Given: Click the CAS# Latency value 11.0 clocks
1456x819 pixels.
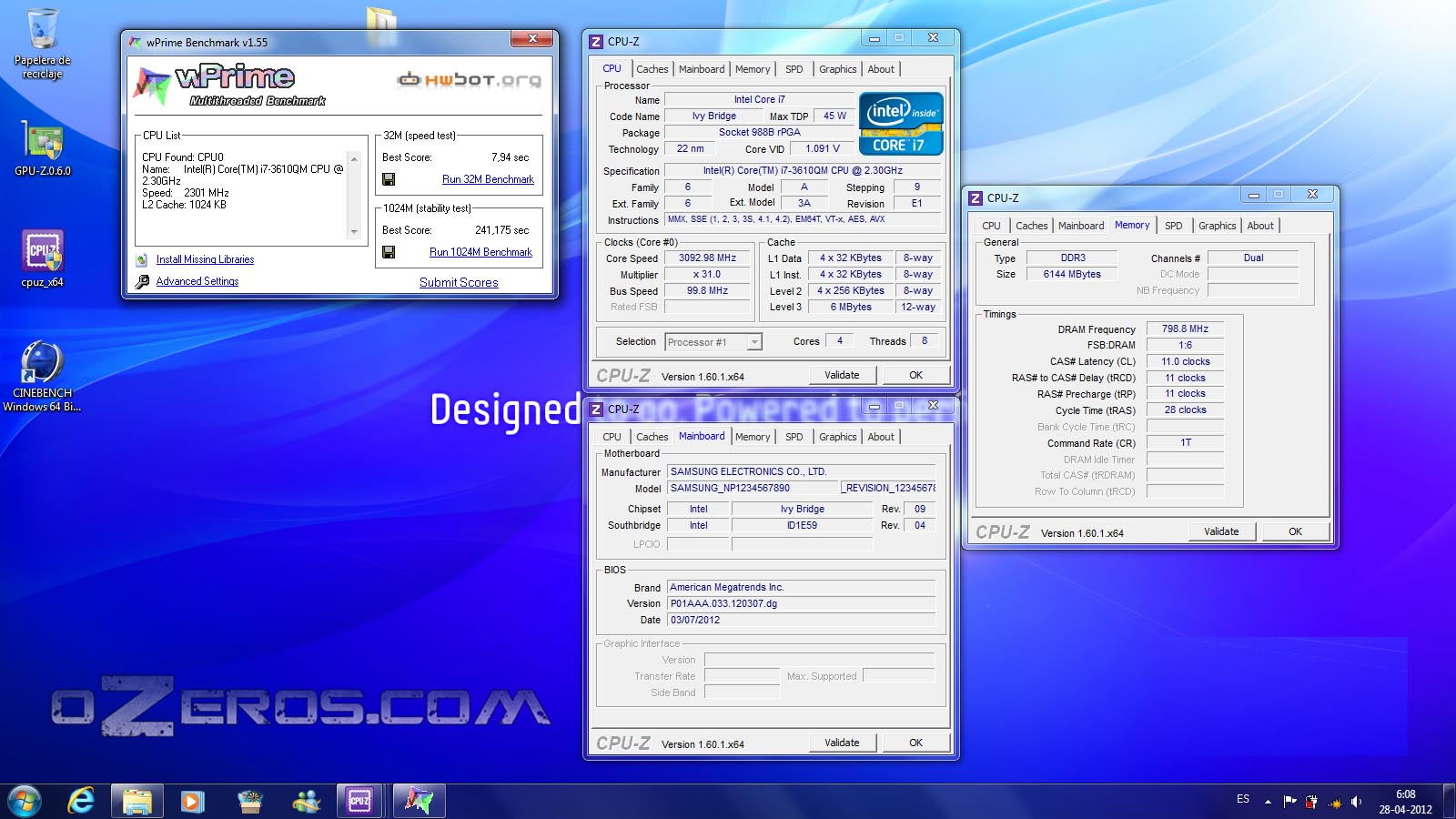Looking at the screenshot, I should click(1185, 361).
